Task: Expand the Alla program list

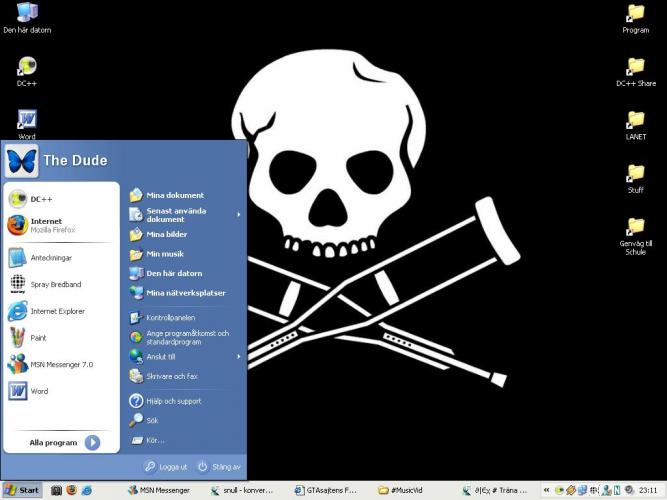Action: [x=64, y=442]
